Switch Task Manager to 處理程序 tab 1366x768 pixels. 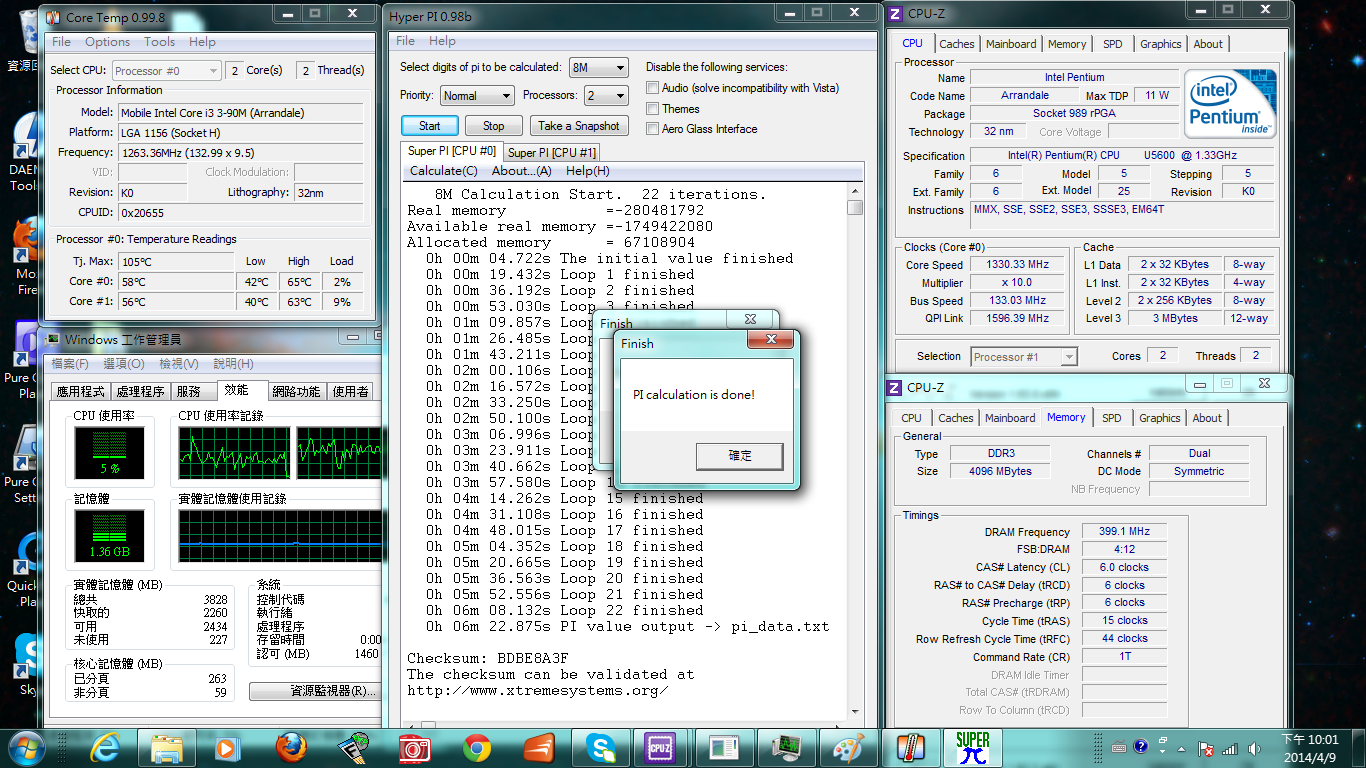(140, 392)
